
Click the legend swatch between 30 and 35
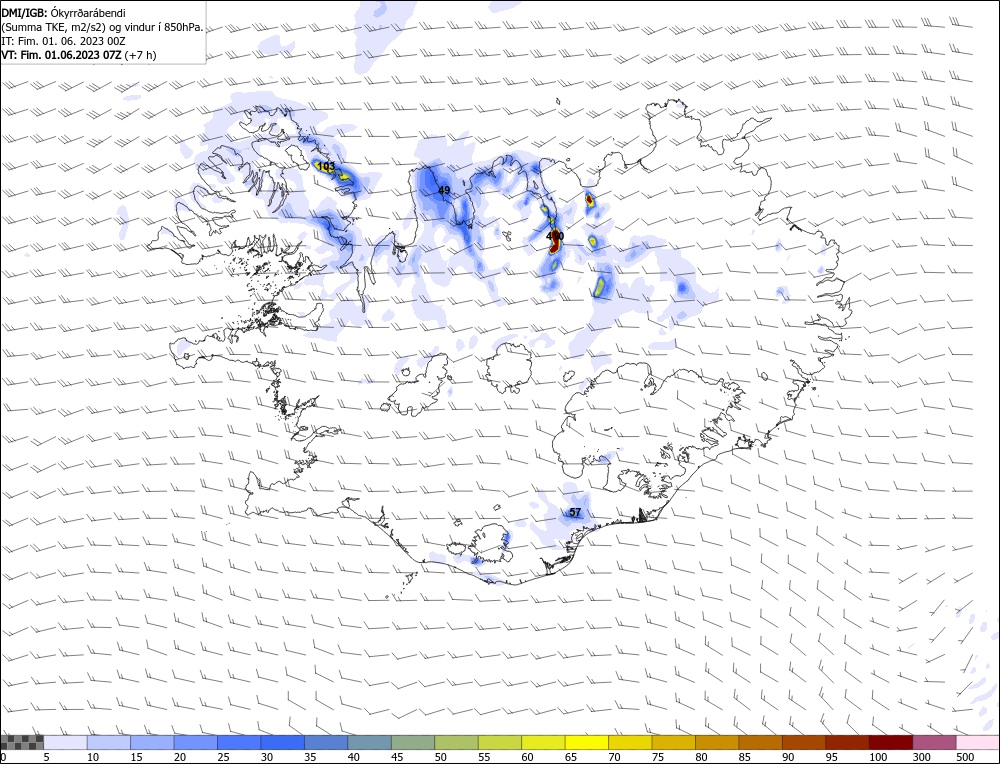point(283,742)
